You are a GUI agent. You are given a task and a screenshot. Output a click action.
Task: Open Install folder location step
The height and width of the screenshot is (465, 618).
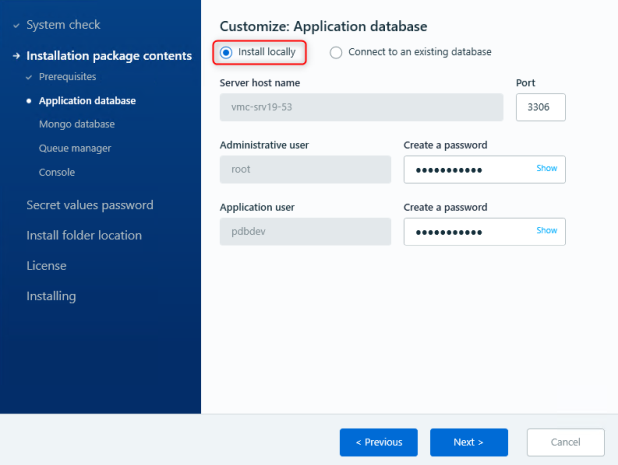coord(84,236)
